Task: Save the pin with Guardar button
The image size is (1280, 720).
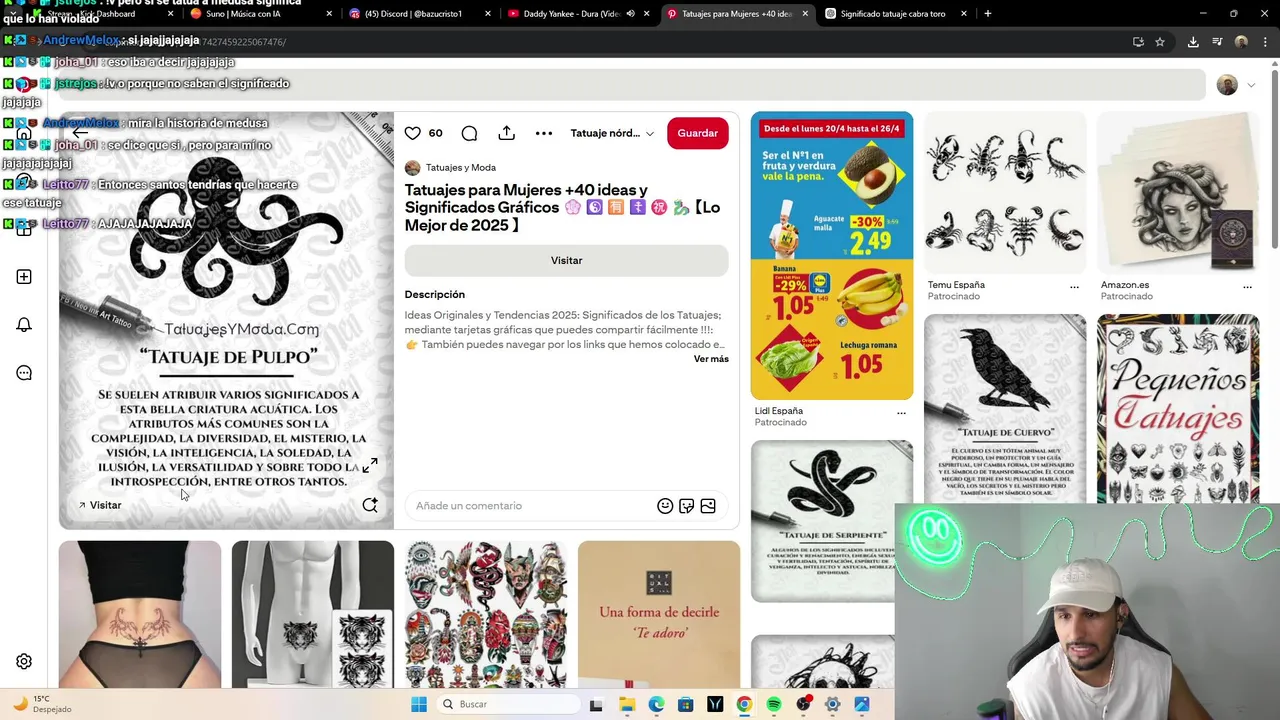Action: pos(698,133)
